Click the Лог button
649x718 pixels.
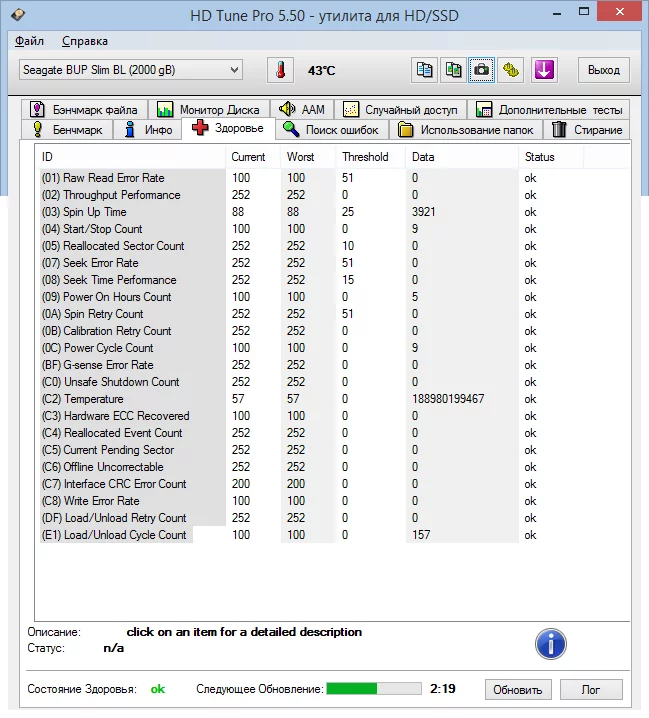point(591,689)
